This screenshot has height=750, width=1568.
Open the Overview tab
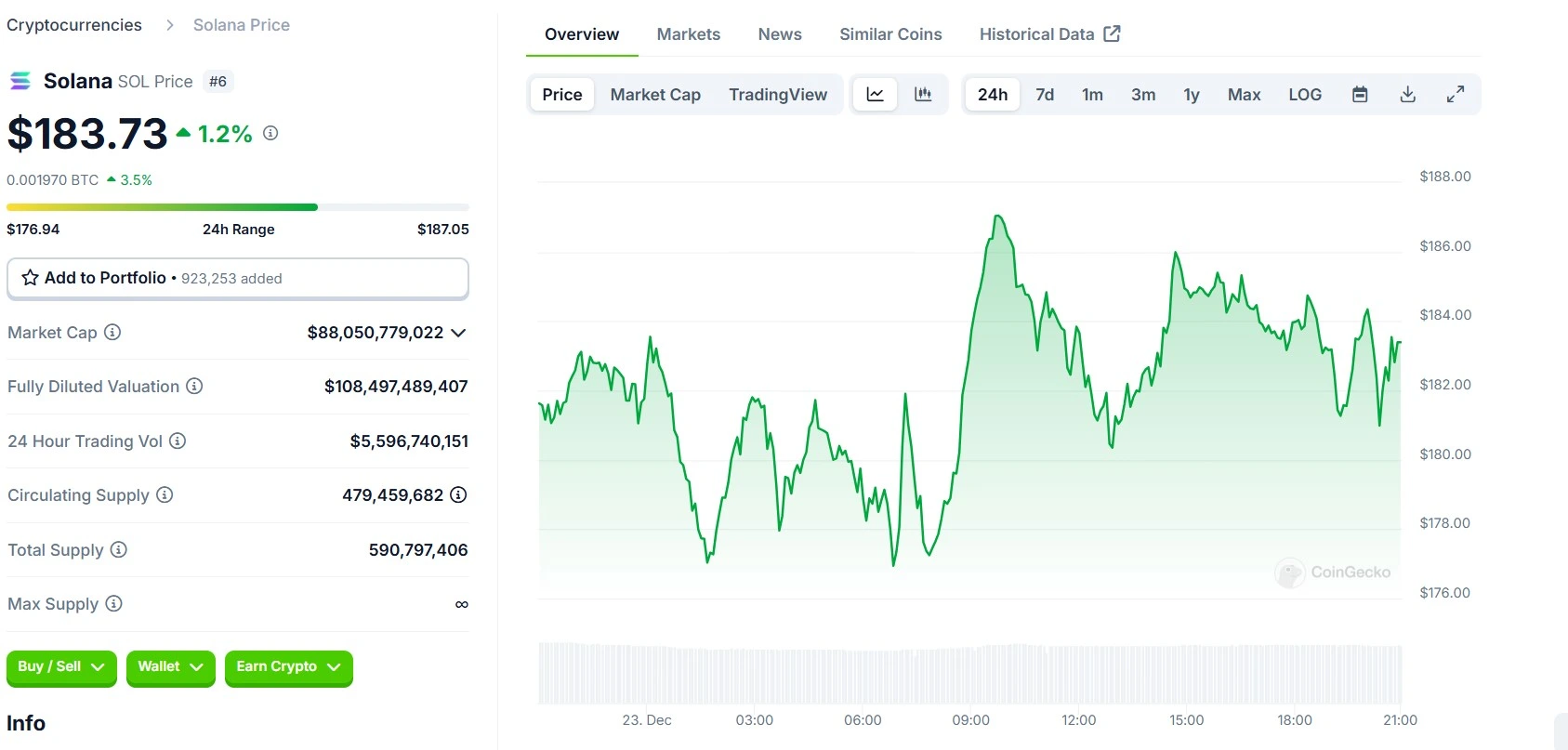point(582,34)
